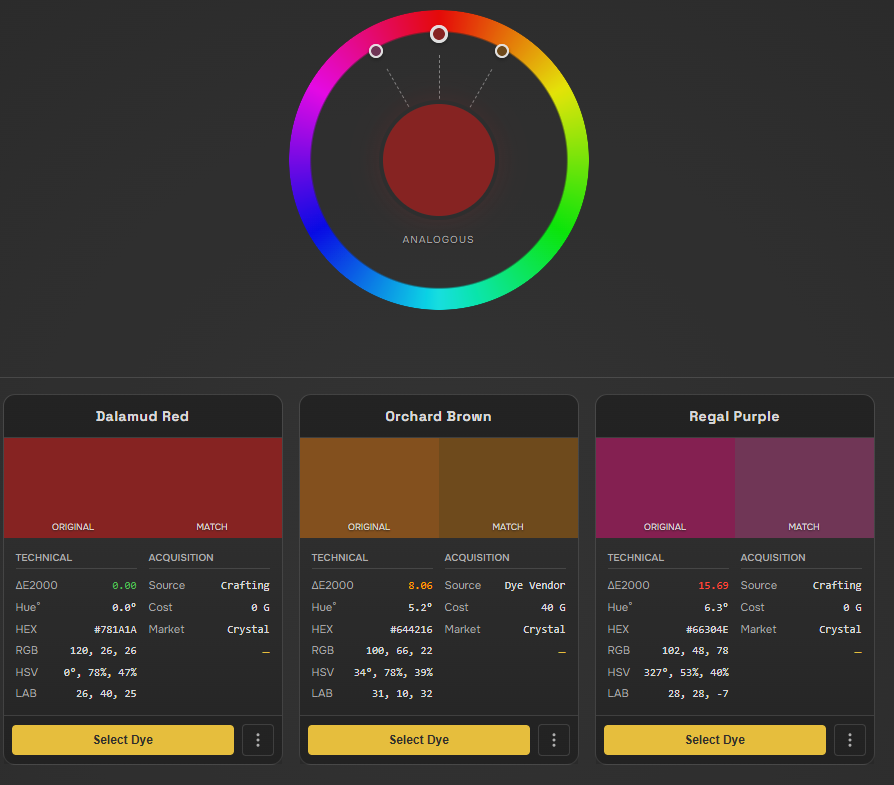The image size is (894, 785).
Task: Click the purple analogous handle on color wheel
Action: pos(376,51)
